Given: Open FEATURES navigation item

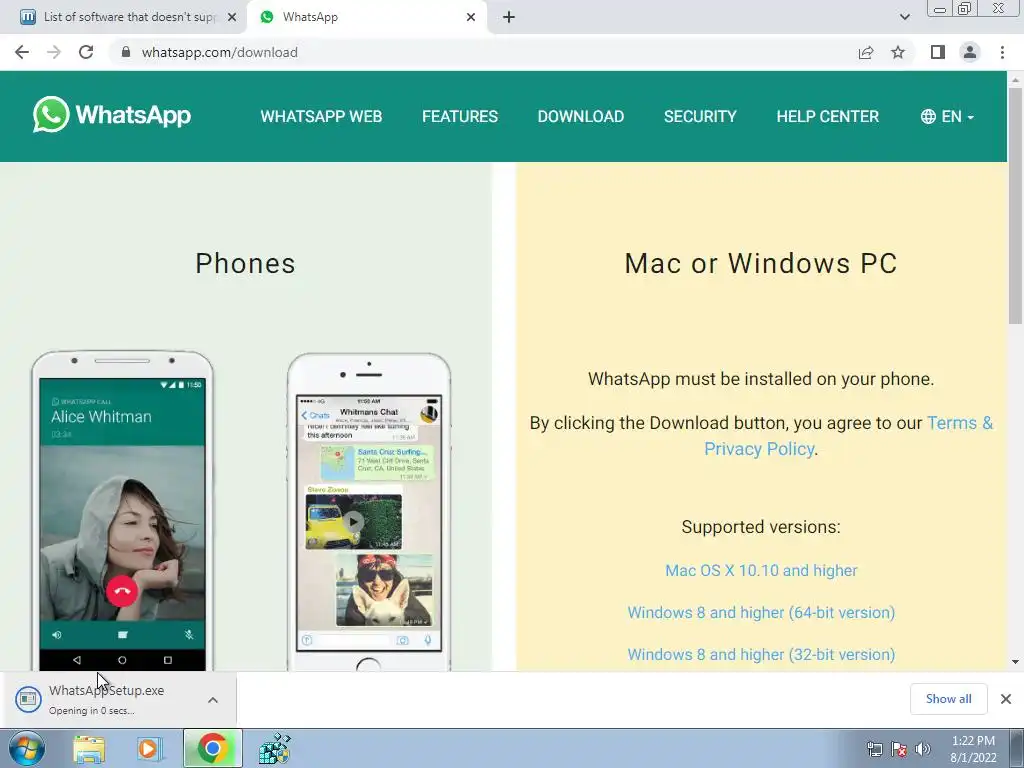Looking at the screenshot, I should tap(460, 116).
